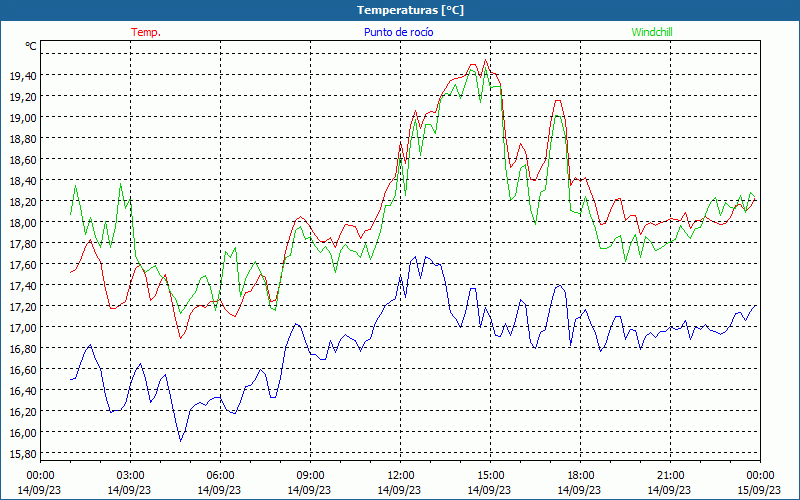Click the °C unit label
This screenshot has height=500, width=800.
point(31,46)
